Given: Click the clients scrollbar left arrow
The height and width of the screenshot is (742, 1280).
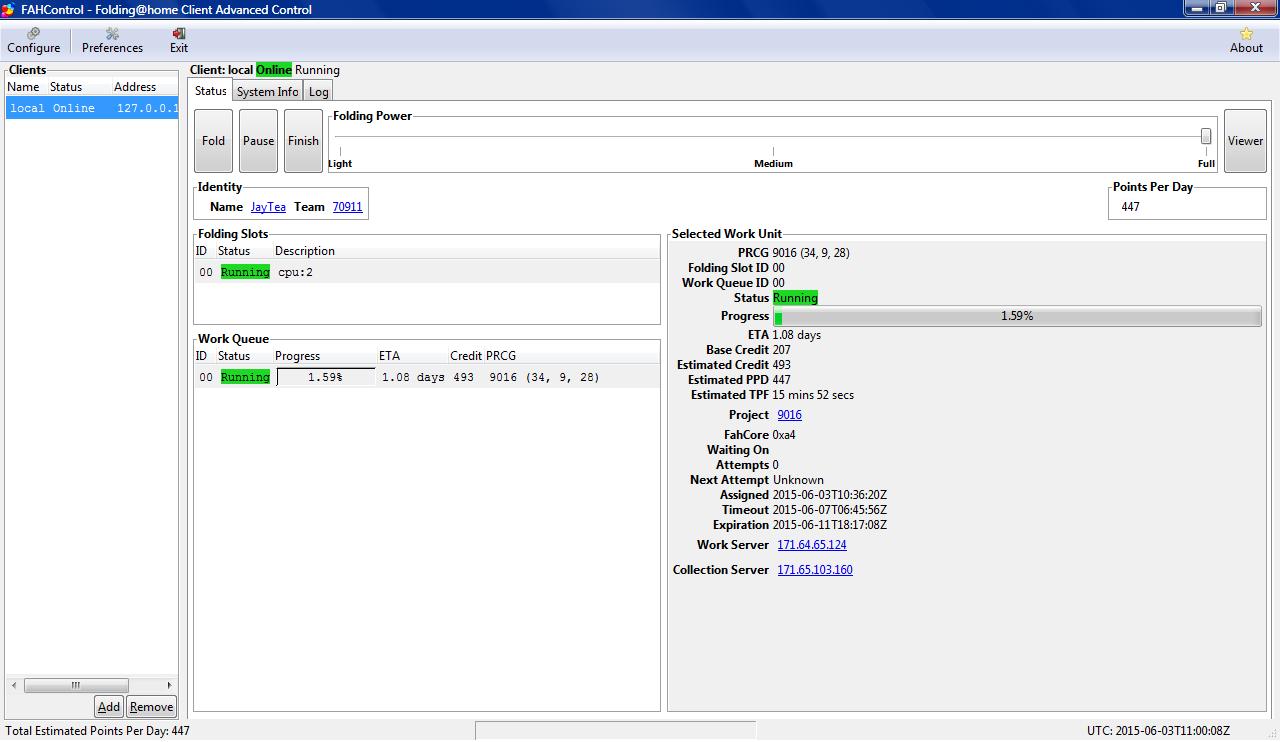Looking at the screenshot, I should (x=14, y=685).
